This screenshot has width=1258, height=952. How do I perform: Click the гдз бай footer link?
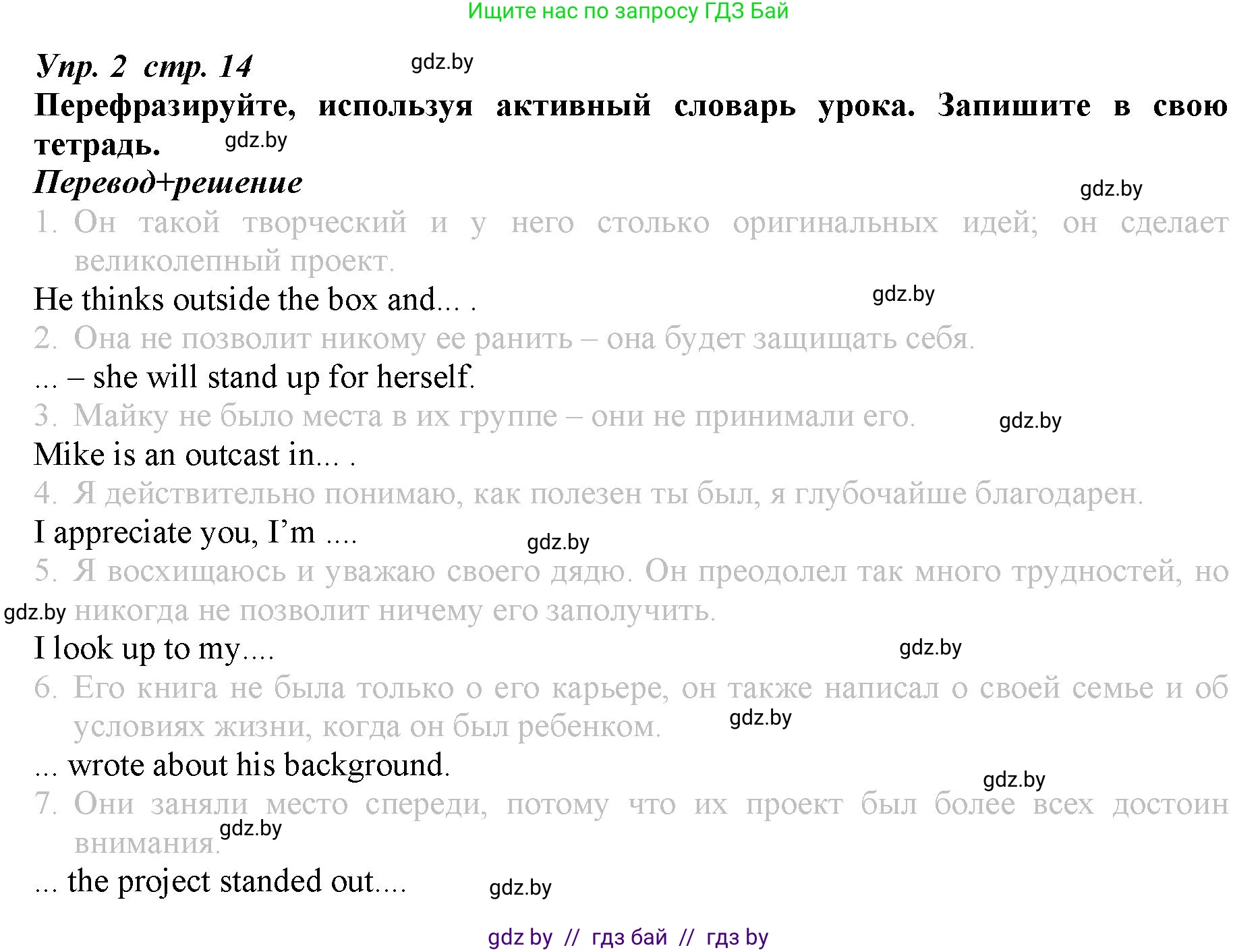[627, 936]
